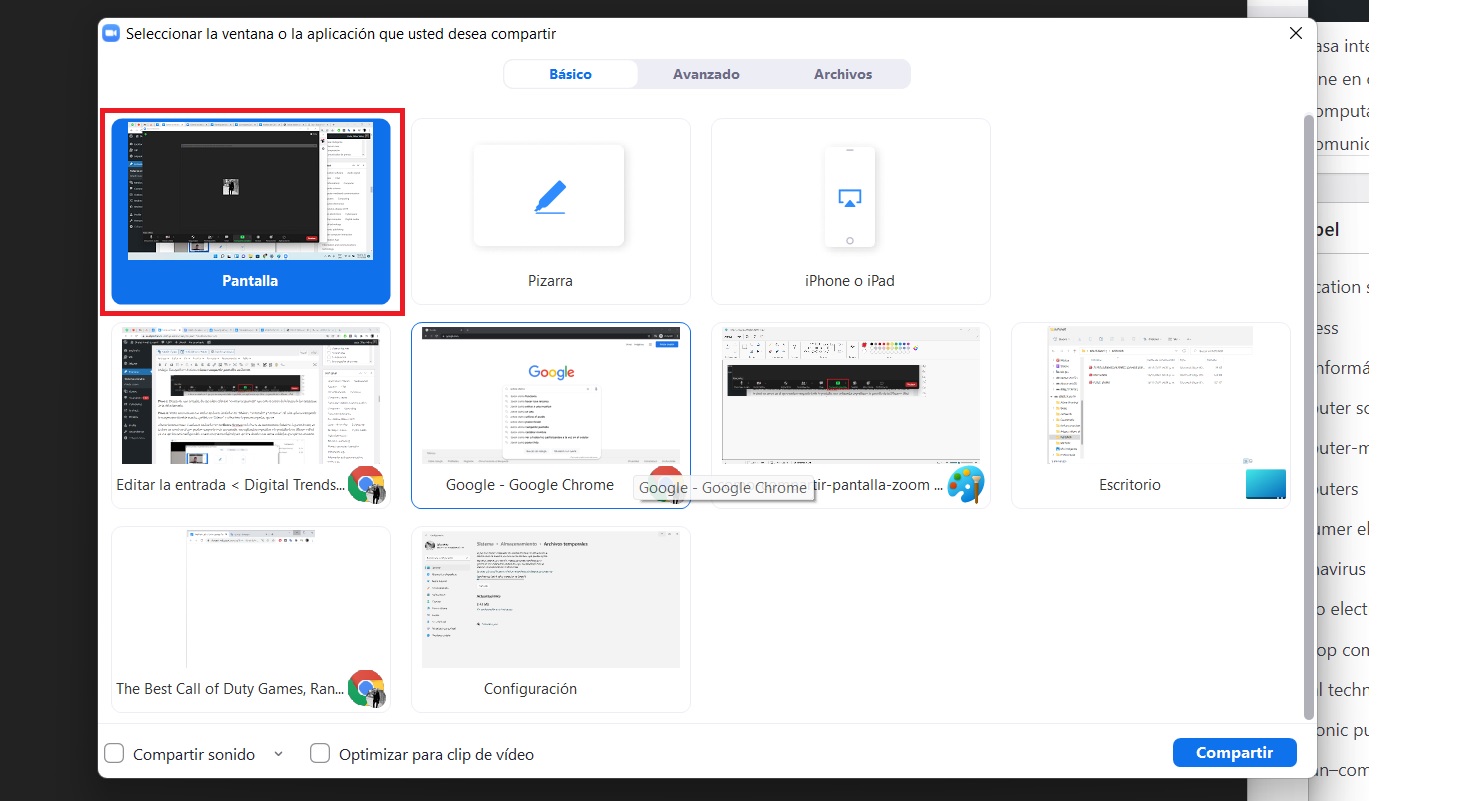Click the Zoom camera icon in the title bar
Image resolution: width=1466 pixels, height=801 pixels.
[x=110, y=32]
